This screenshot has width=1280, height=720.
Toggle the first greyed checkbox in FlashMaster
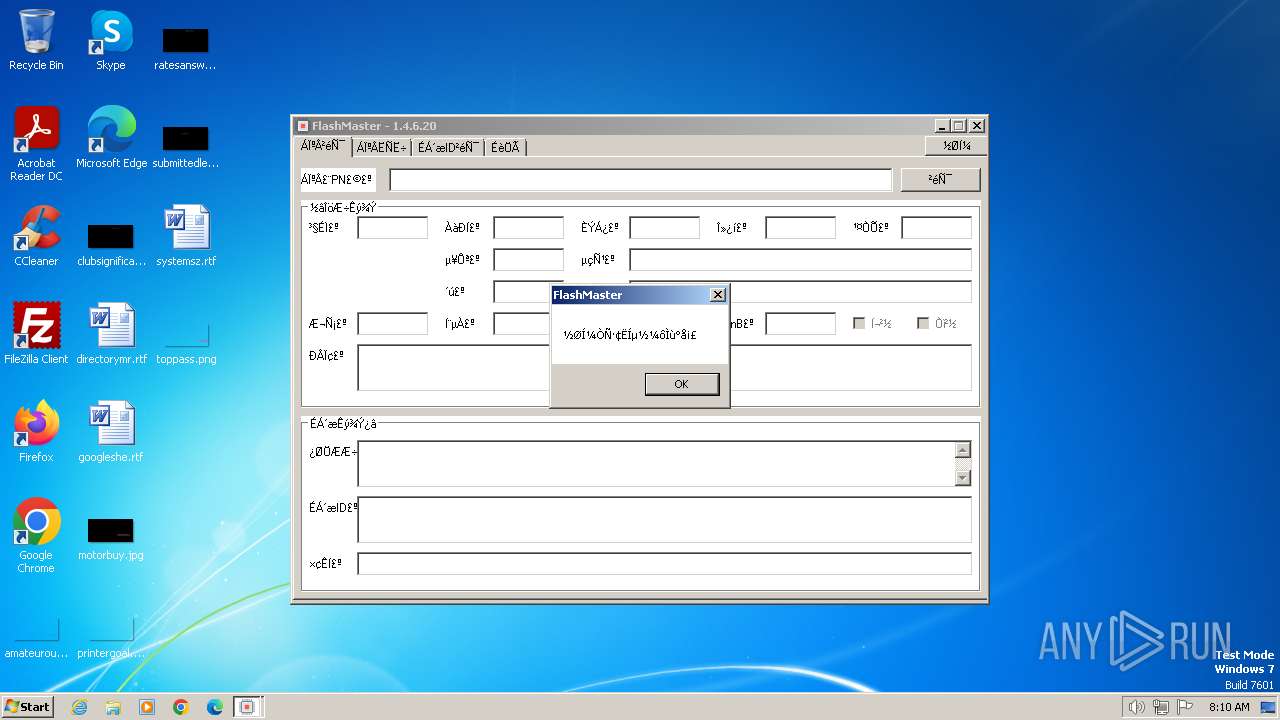[x=859, y=323]
